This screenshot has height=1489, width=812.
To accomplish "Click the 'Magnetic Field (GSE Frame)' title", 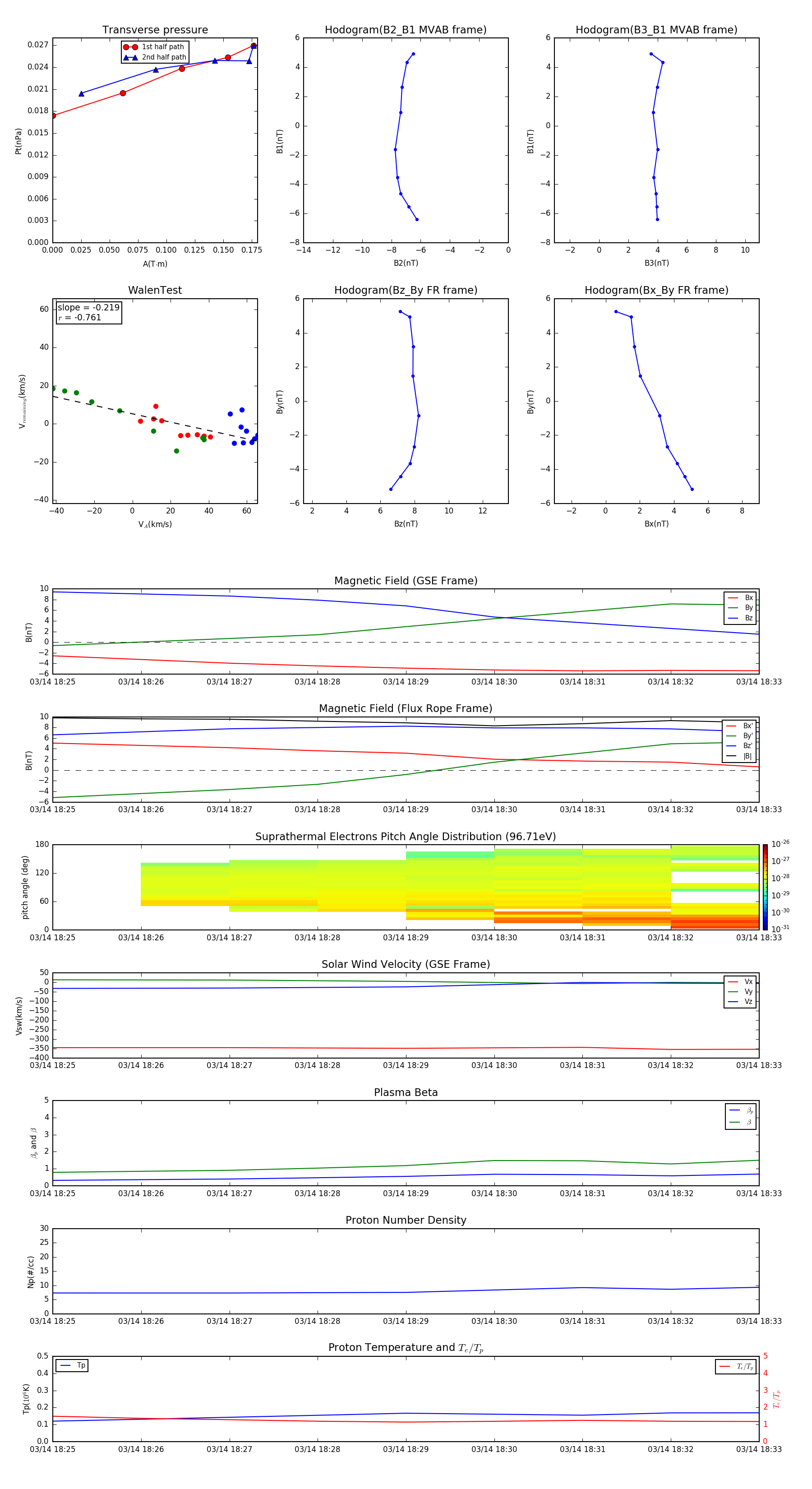I will point(406,581).
